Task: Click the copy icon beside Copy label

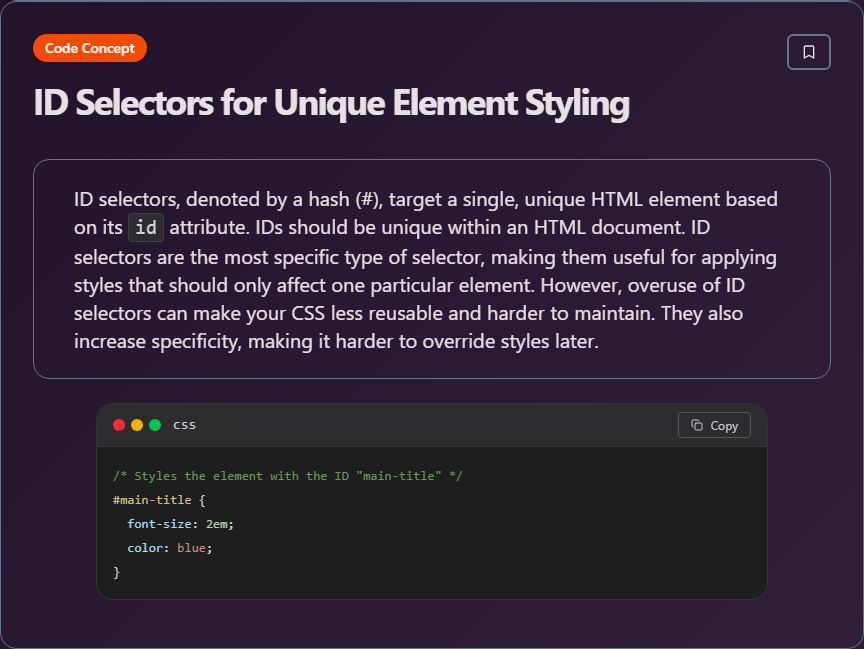Action: 698,425
